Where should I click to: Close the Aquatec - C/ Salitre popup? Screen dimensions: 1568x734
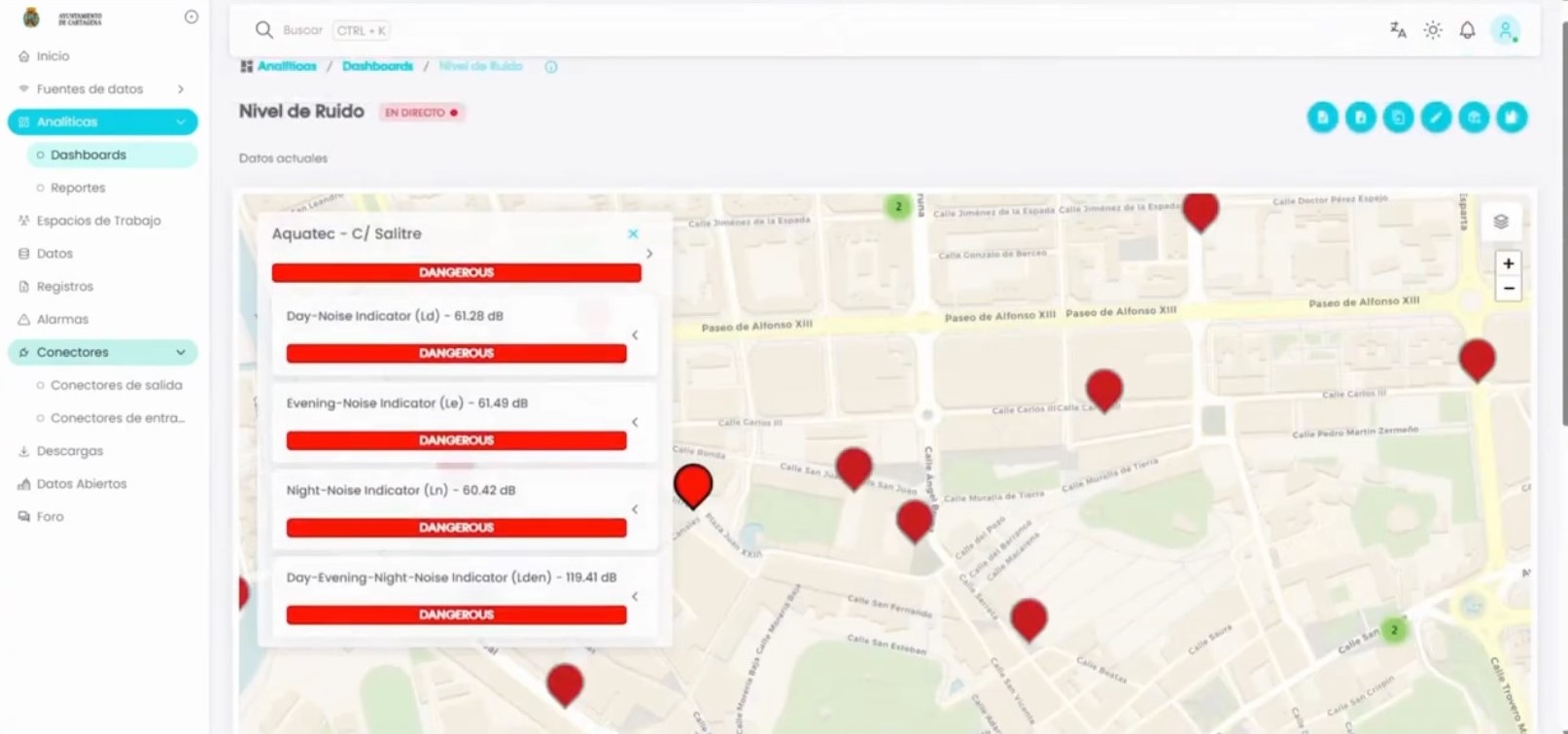click(633, 234)
